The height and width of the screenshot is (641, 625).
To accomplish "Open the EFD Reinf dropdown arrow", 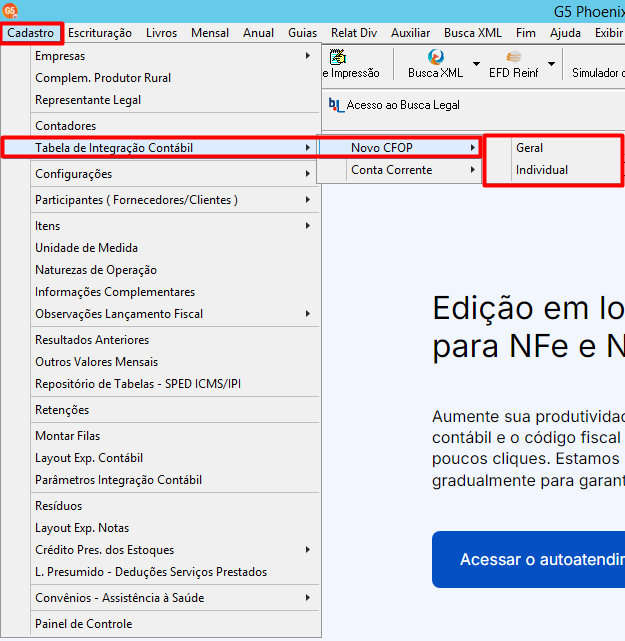I will coord(551,64).
